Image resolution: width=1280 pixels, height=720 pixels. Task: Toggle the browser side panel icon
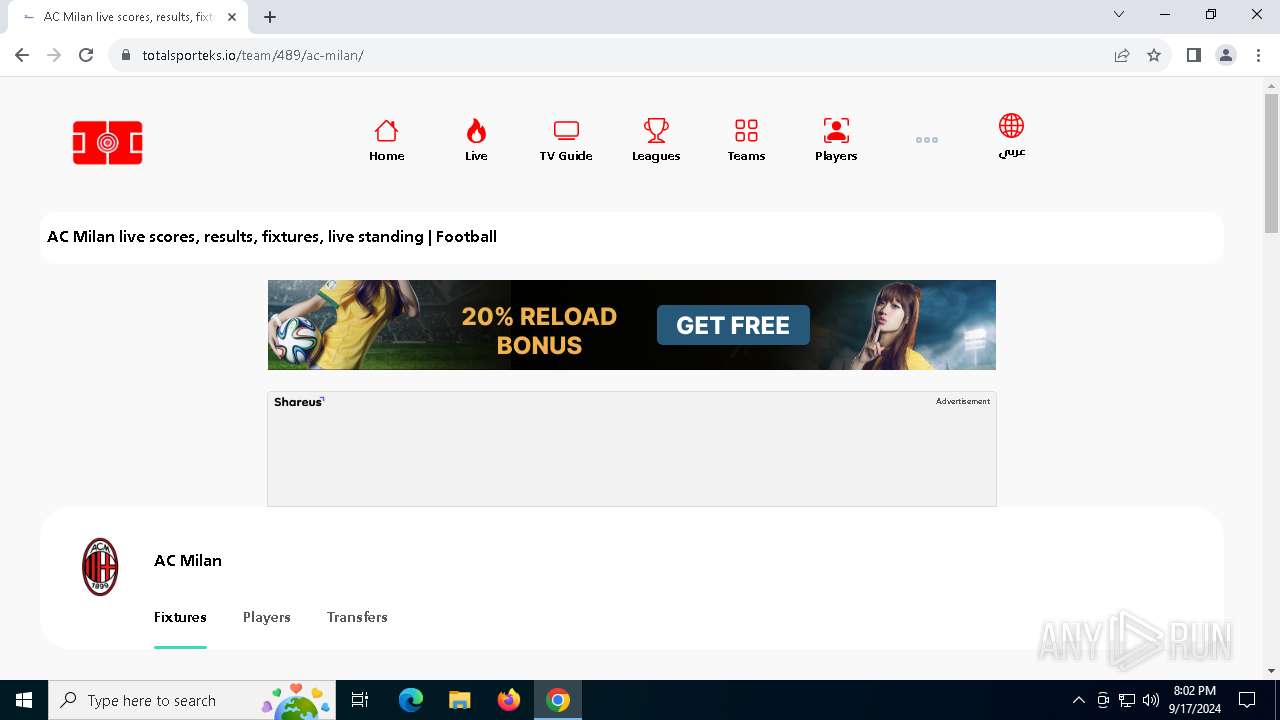(x=1194, y=55)
